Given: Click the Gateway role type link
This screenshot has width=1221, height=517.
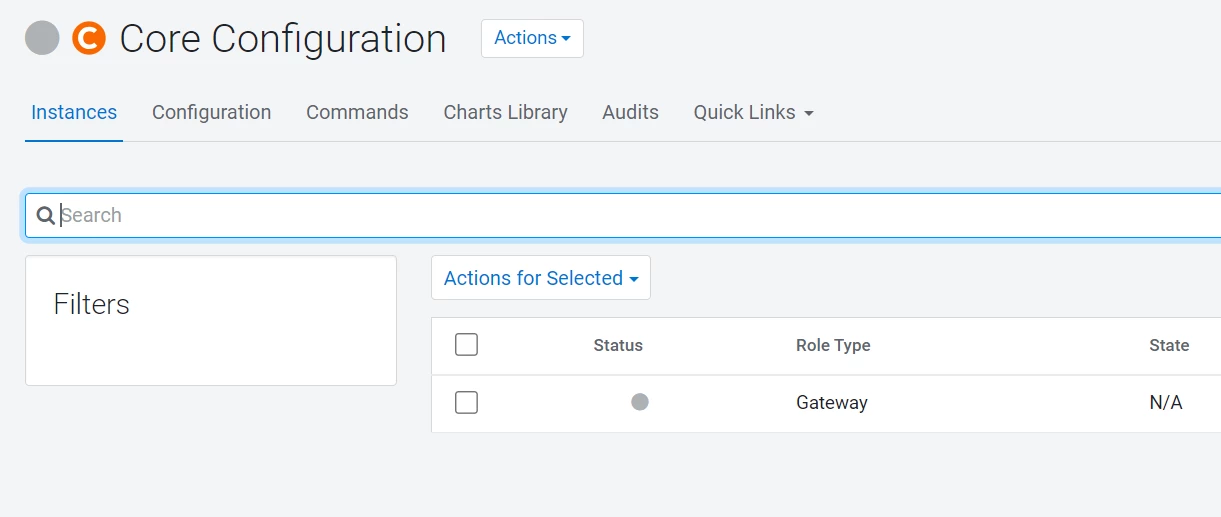Looking at the screenshot, I should (832, 403).
